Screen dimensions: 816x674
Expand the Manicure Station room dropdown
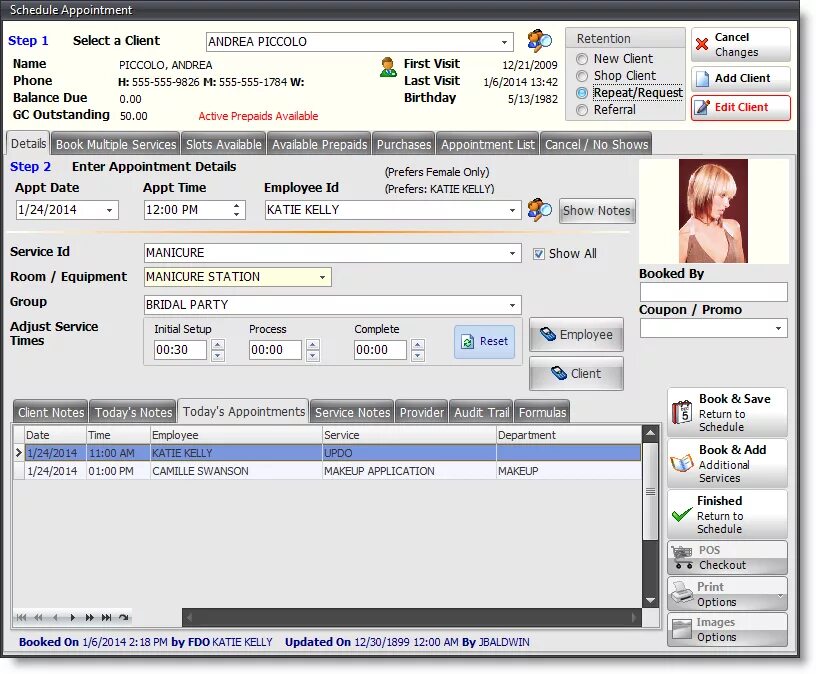coord(322,277)
